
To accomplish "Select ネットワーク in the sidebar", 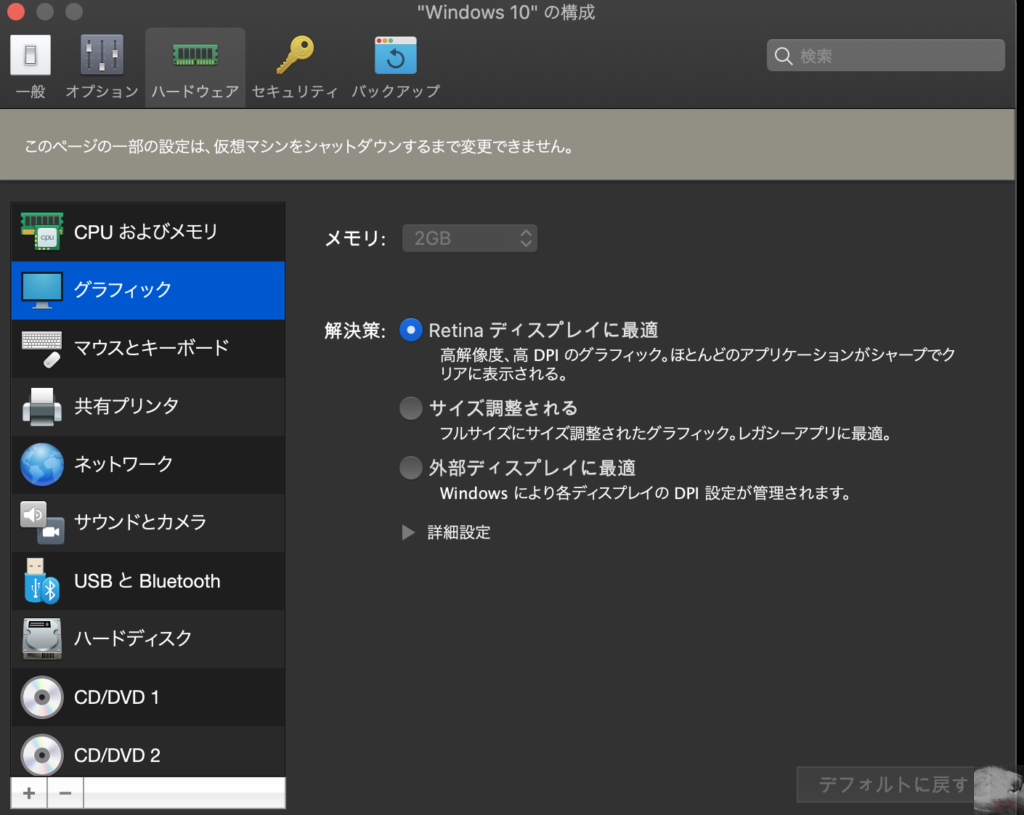I will 148,464.
